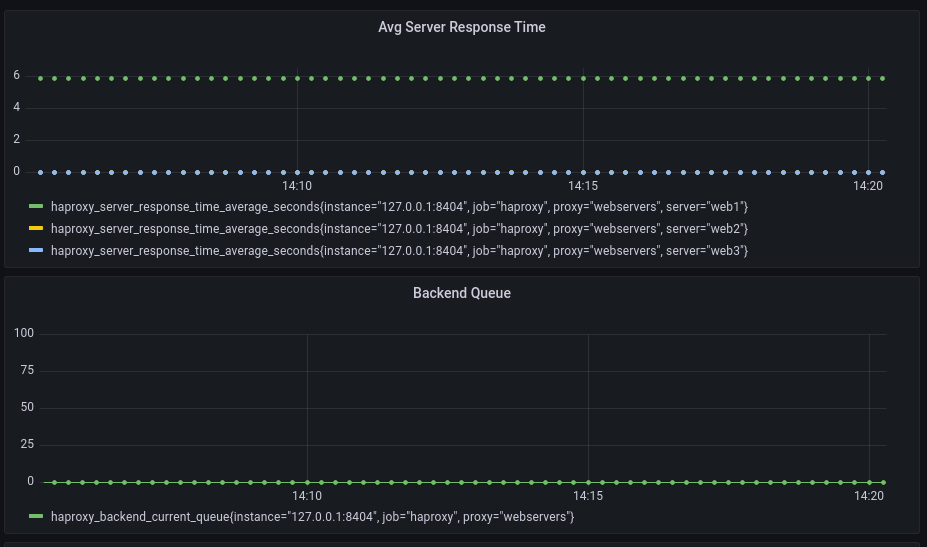Click the 14:15 label on the response time chart
927x547 pixels.
click(583, 186)
